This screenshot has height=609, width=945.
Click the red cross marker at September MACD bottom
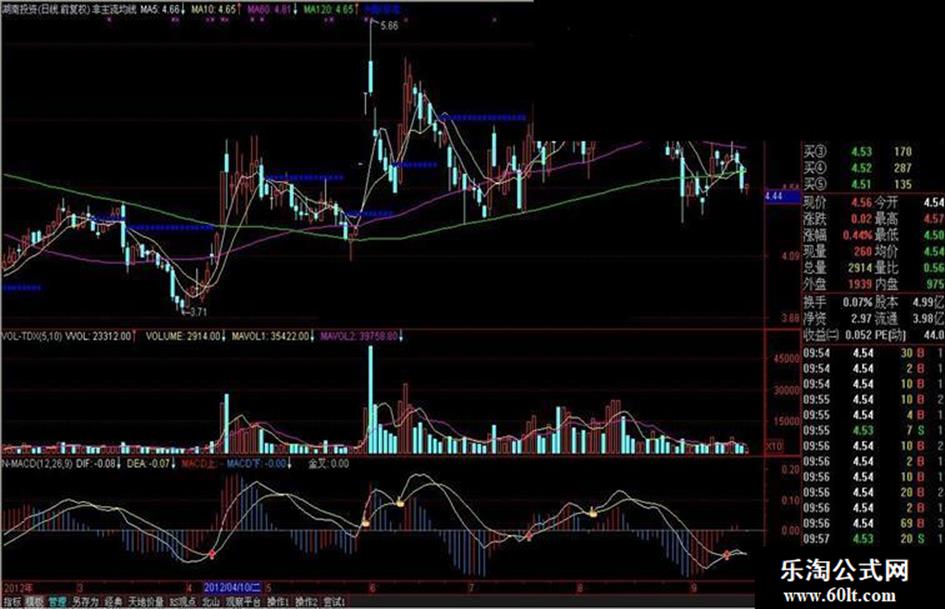pos(727,554)
